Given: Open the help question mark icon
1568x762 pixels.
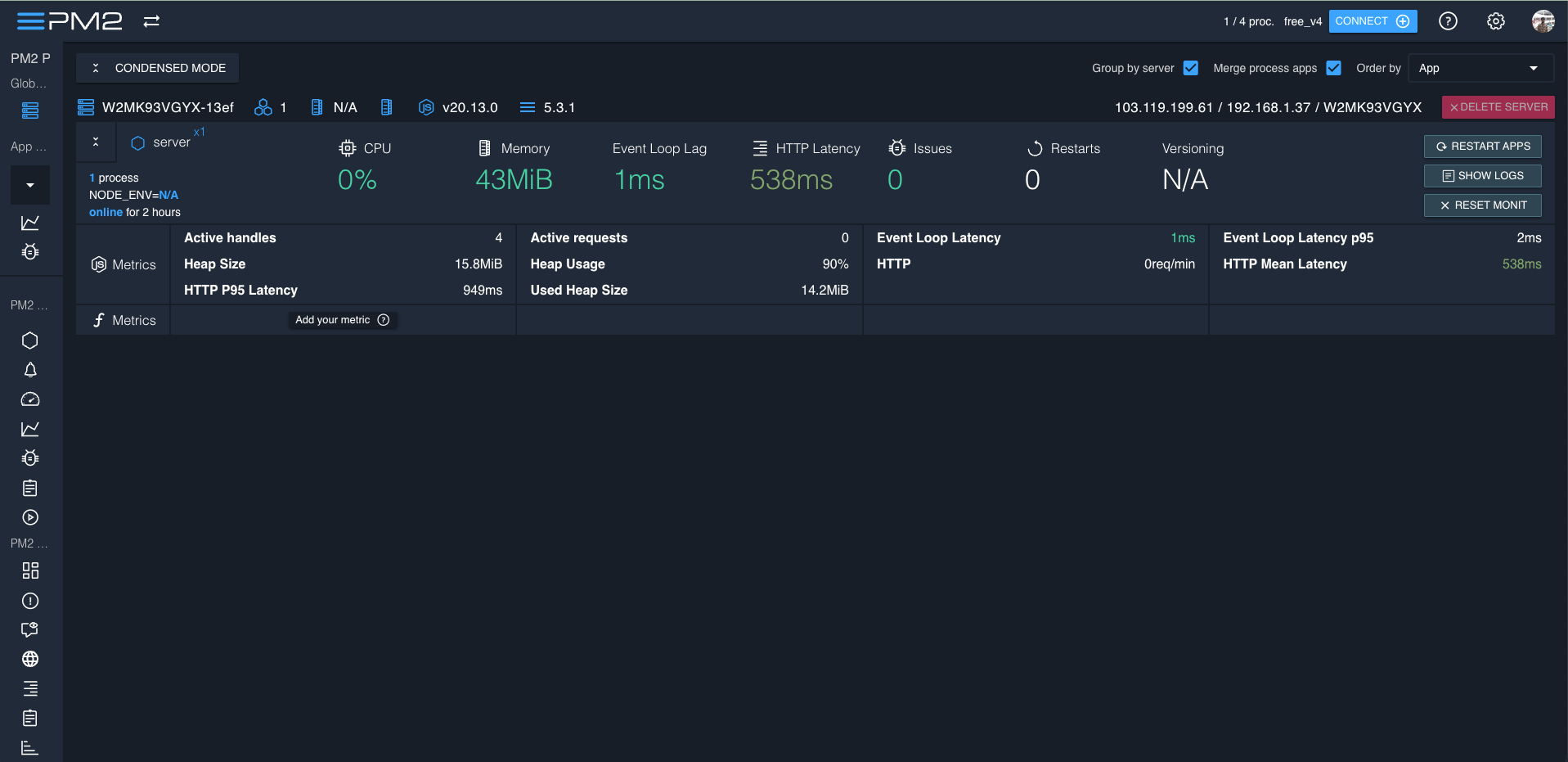Looking at the screenshot, I should tap(1448, 21).
